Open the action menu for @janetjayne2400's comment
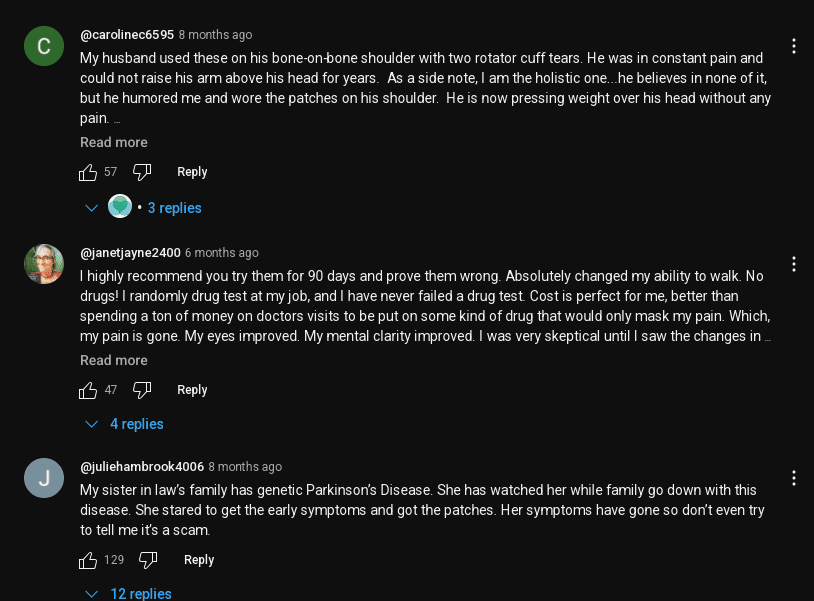Screen dimensions: 814x601 click(793, 264)
